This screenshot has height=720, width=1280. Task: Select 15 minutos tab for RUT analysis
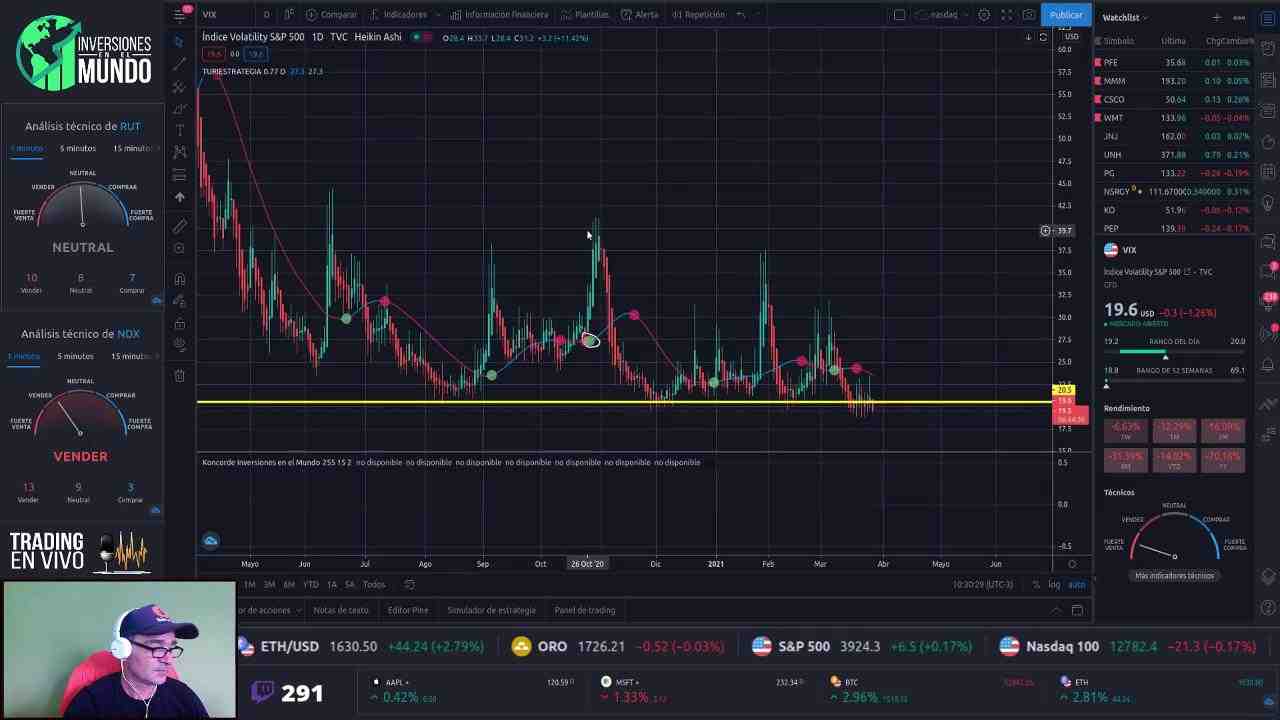click(x=132, y=148)
